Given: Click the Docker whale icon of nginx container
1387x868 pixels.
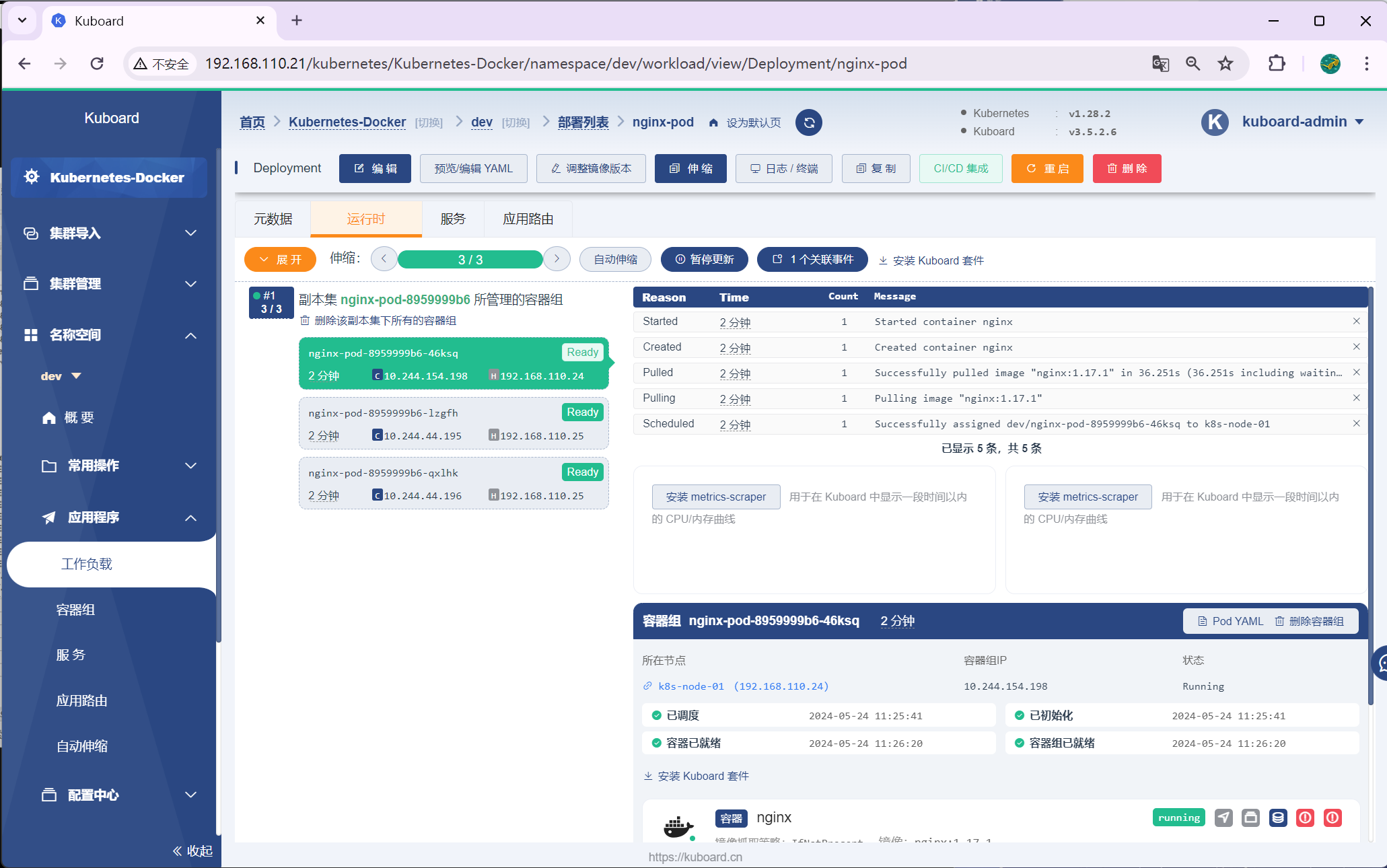Looking at the screenshot, I should (x=678, y=826).
